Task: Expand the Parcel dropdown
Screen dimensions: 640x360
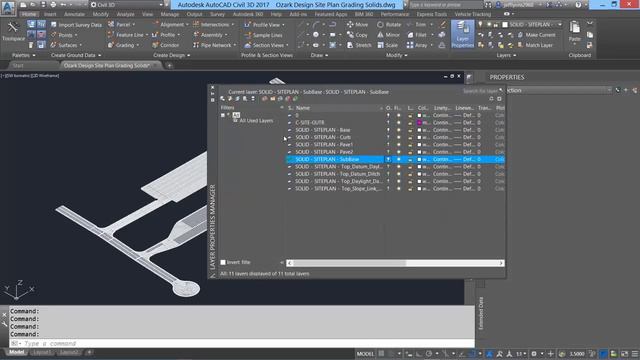Action: point(134,25)
